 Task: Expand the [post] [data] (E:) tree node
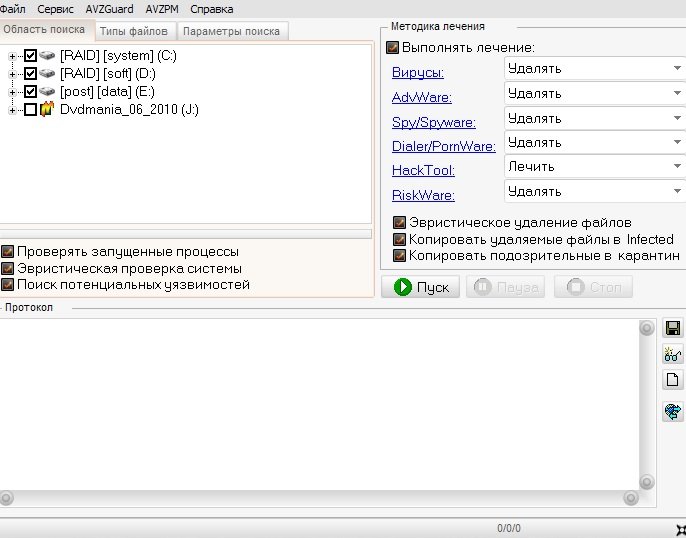point(12,92)
